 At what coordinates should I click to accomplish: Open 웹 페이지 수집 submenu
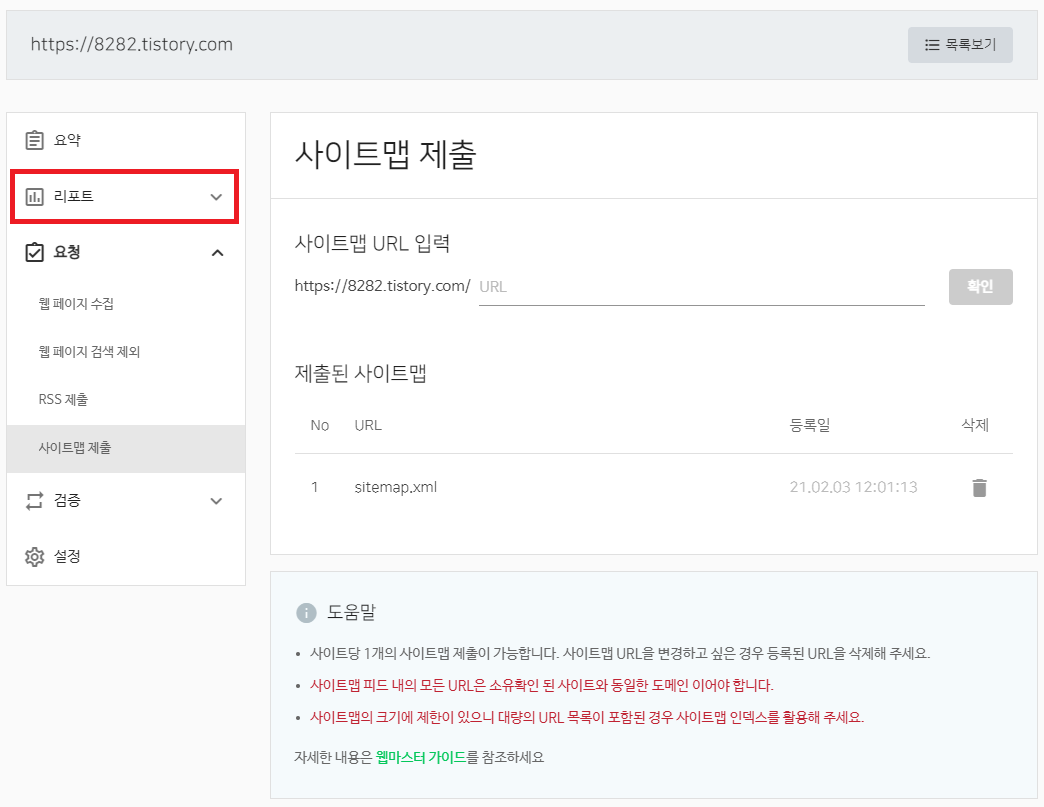[x=76, y=304]
